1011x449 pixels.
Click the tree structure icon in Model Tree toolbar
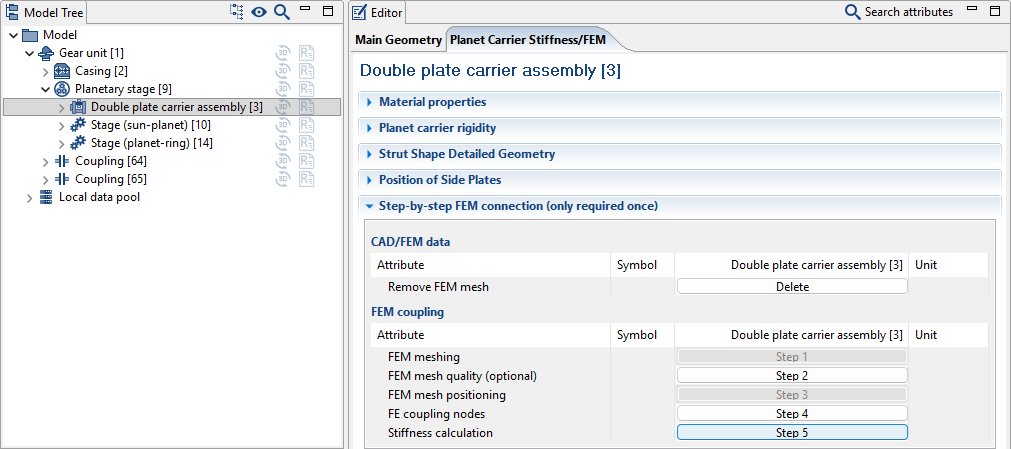[237, 12]
